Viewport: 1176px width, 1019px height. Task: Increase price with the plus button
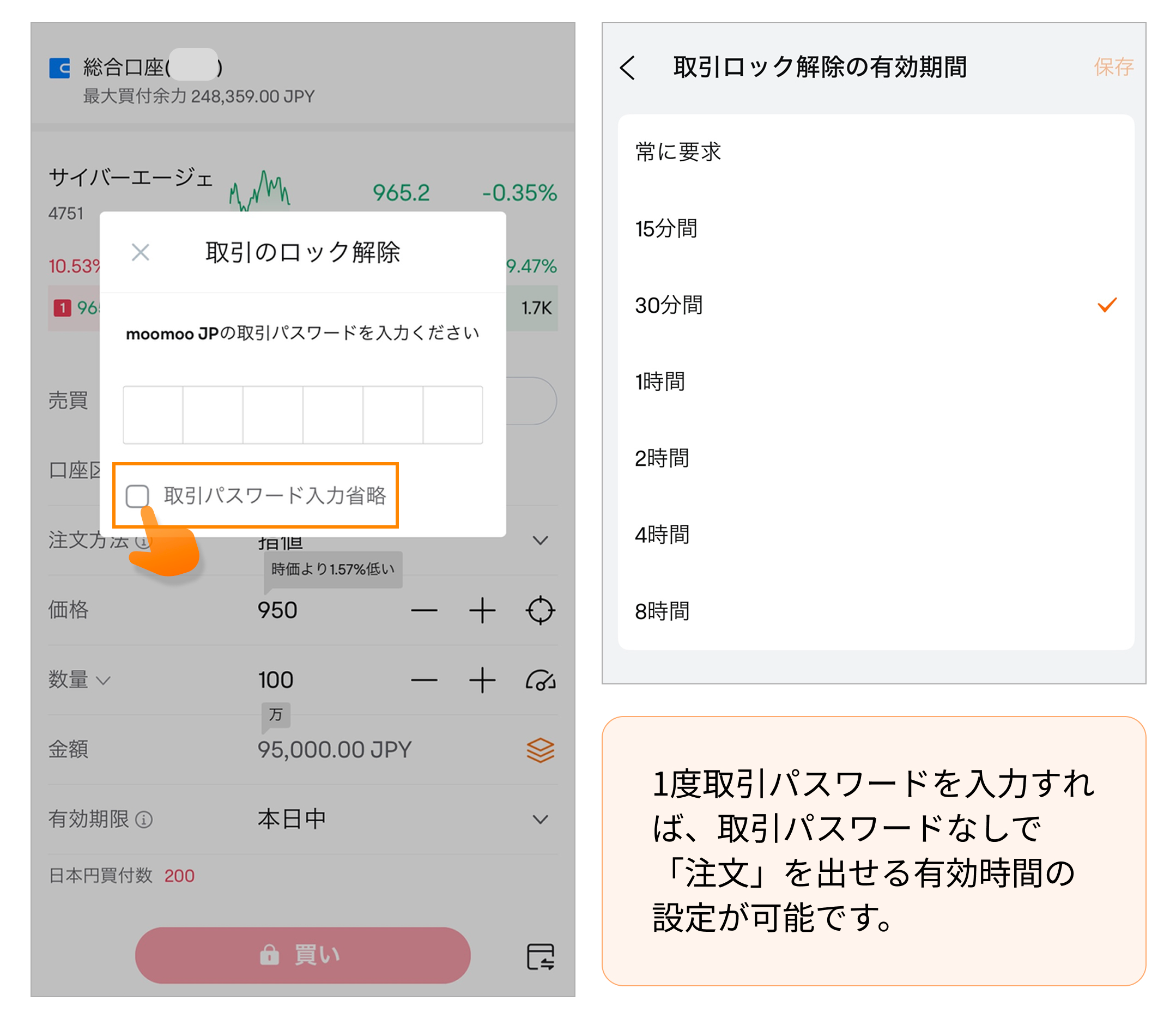pos(482,611)
